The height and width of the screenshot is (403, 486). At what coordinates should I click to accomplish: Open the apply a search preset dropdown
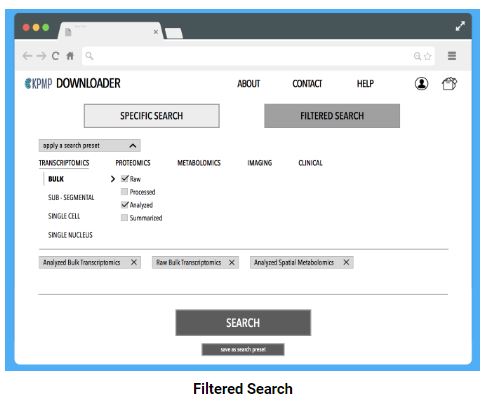click(x=90, y=145)
